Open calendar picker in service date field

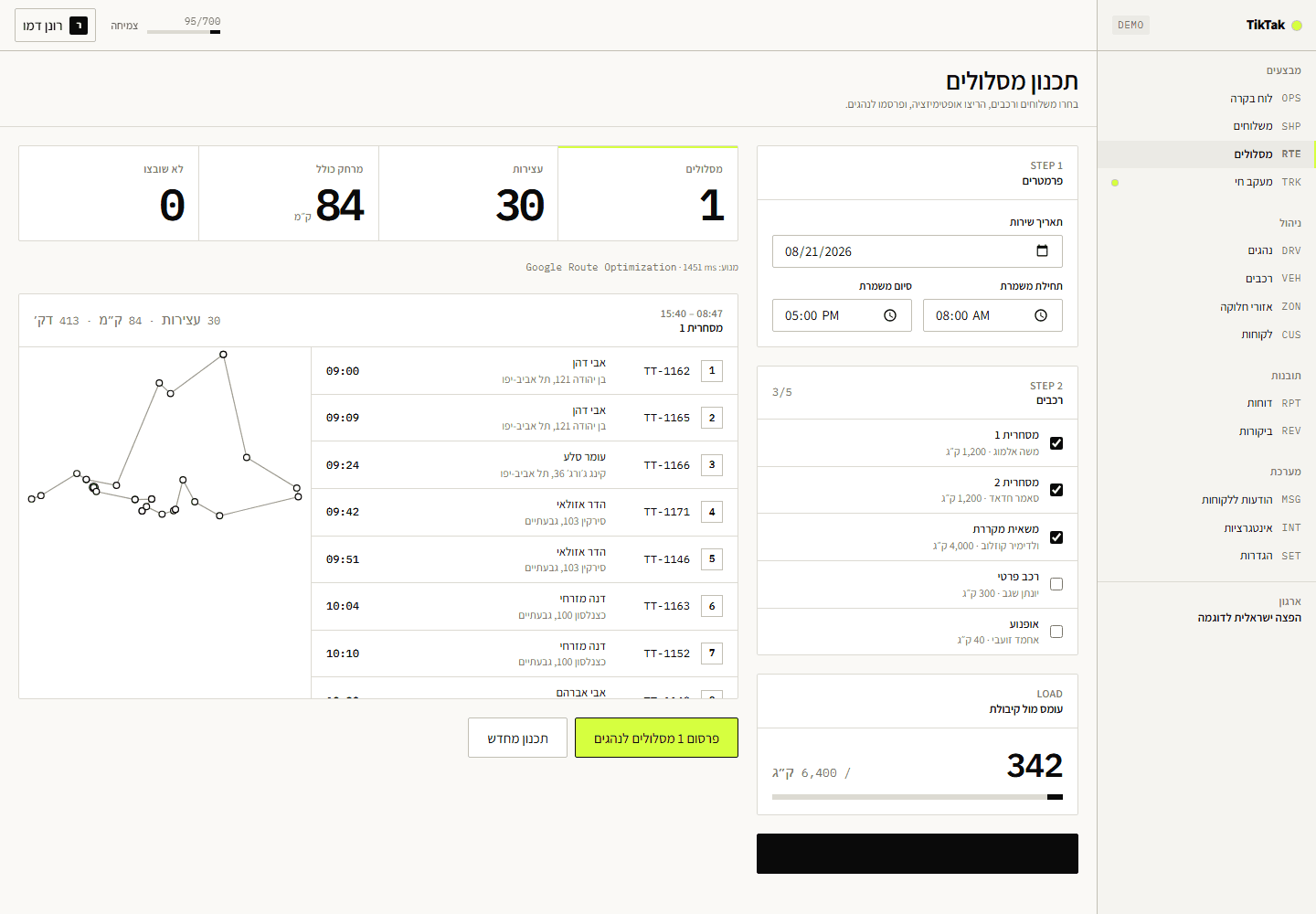click(x=1042, y=251)
